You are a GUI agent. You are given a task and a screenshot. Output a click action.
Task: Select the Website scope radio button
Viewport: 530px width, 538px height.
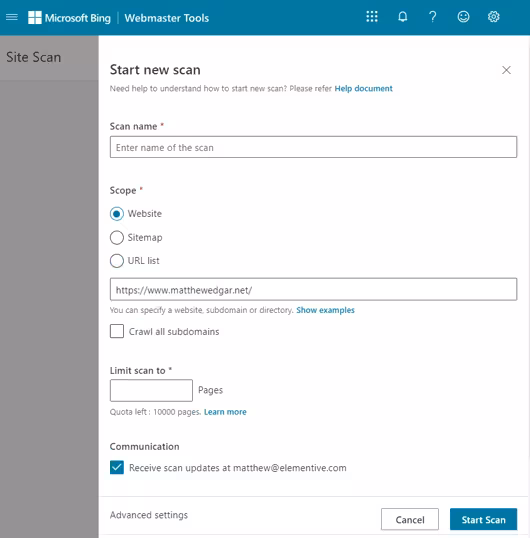pos(117,214)
